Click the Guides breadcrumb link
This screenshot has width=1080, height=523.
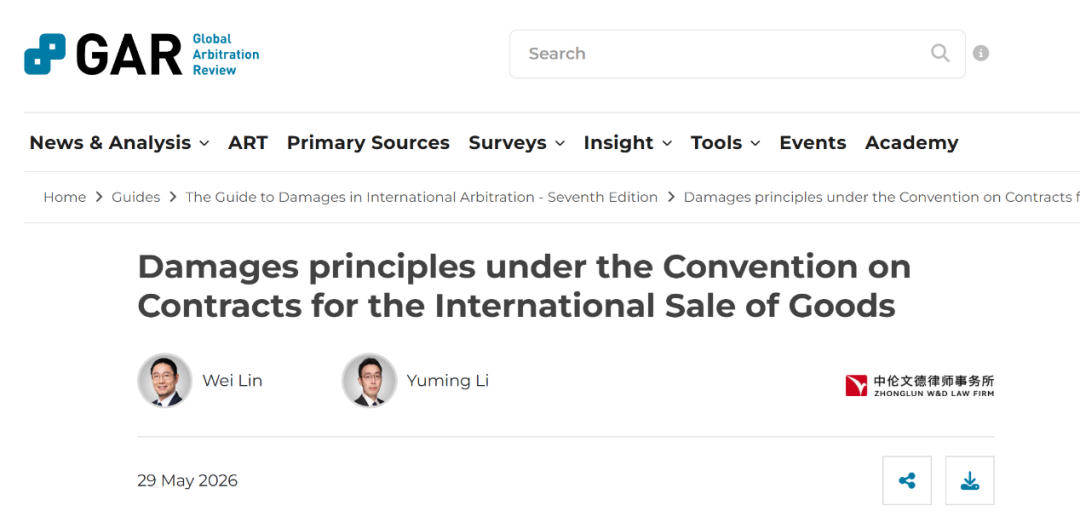point(136,197)
